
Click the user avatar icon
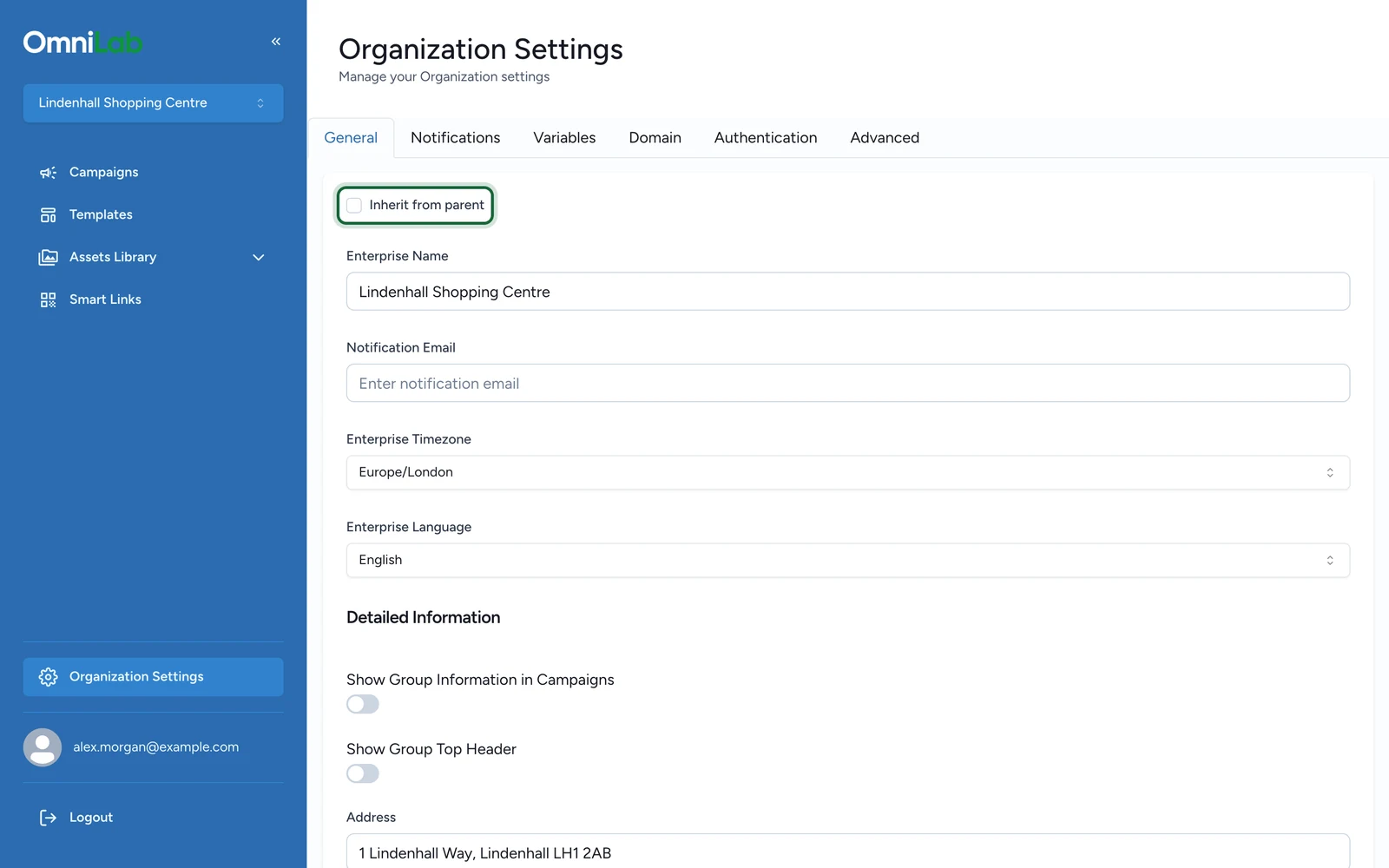pos(42,747)
